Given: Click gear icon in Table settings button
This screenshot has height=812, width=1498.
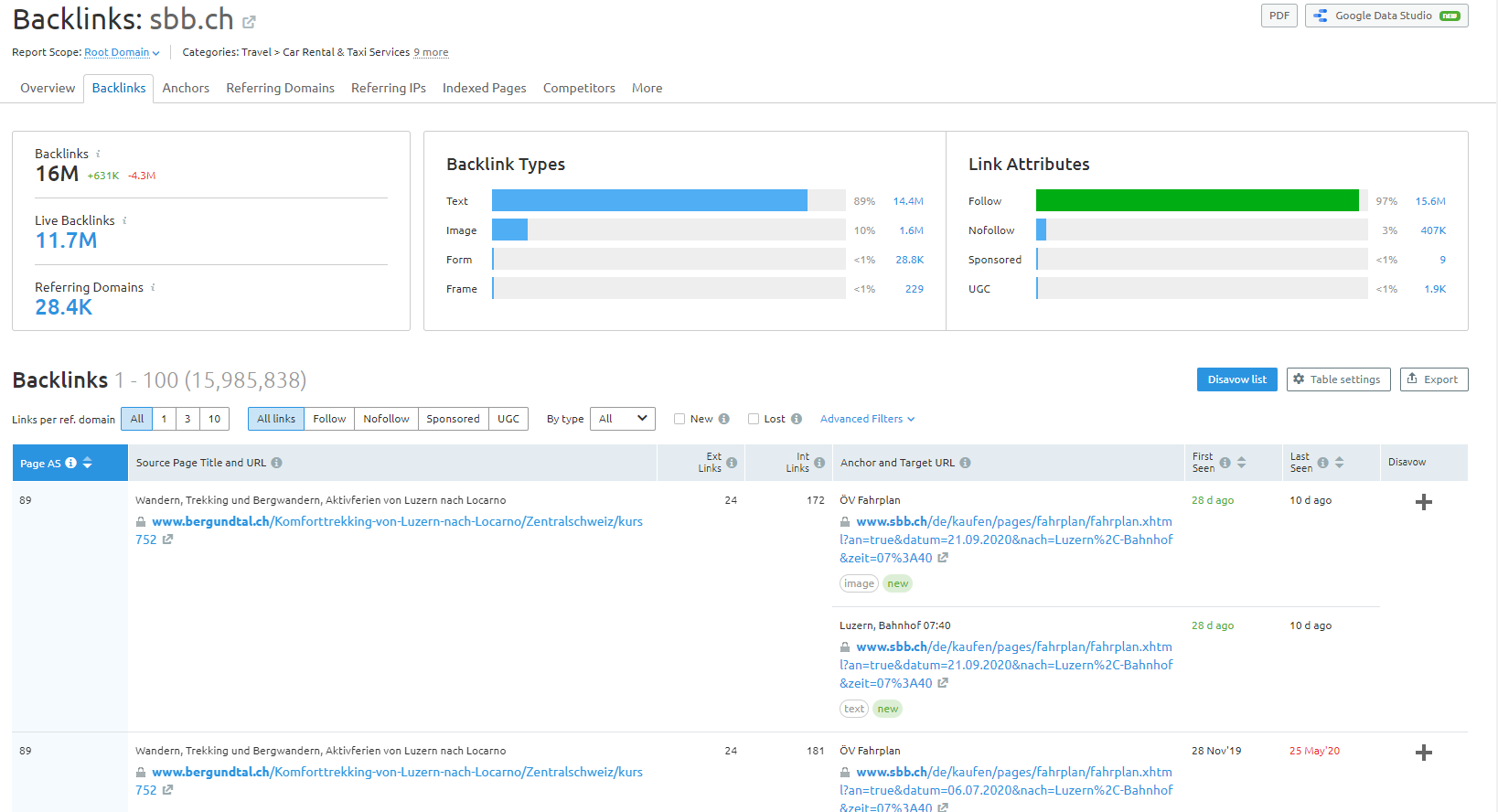Looking at the screenshot, I should (1299, 379).
